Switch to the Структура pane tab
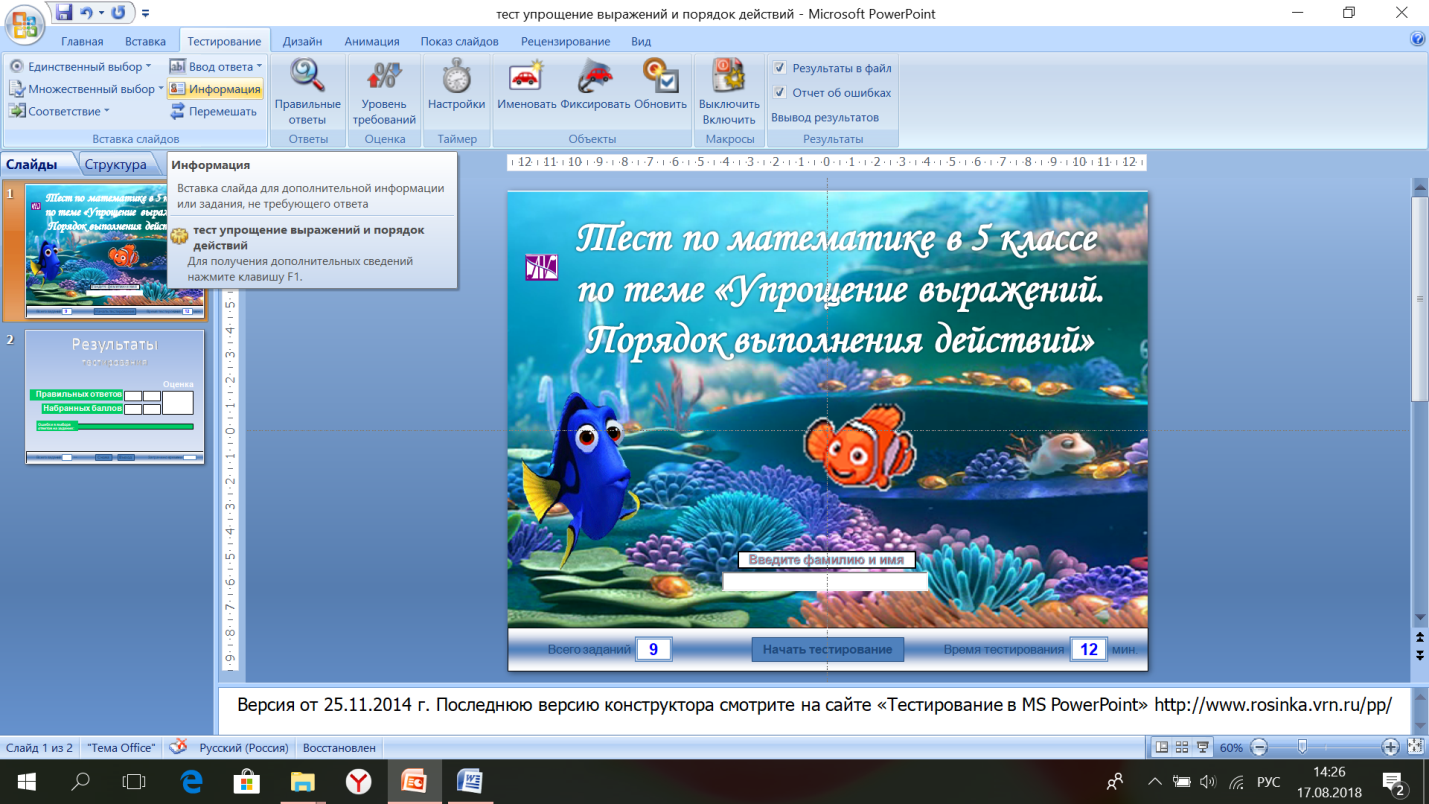This screenshot has width=1429, height=804. coord(115,164)
